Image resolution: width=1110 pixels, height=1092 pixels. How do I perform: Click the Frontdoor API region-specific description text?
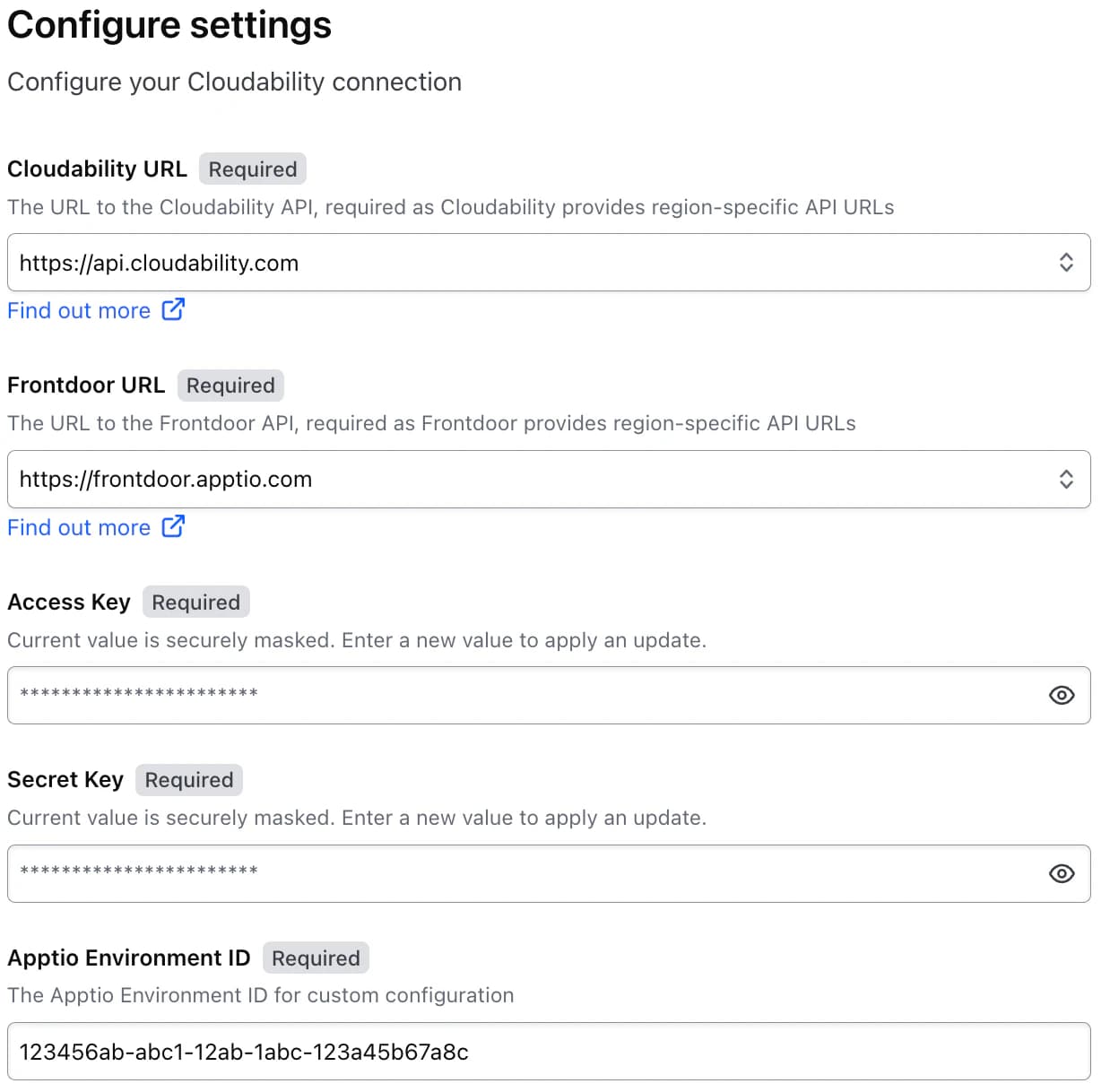point(431,423)
